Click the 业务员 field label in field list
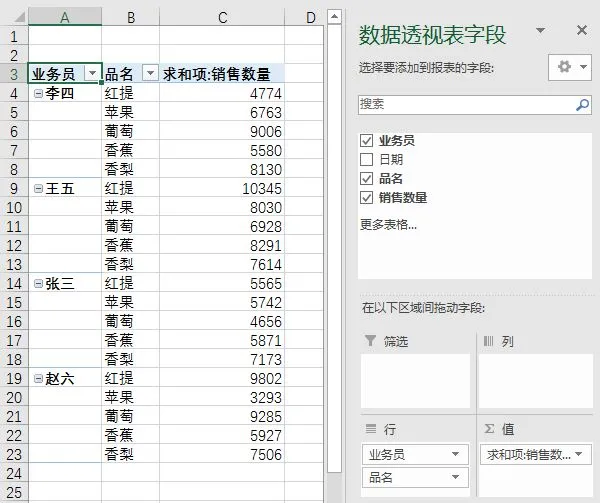This screenshot has width=600, height=503. tap(396, 140)
